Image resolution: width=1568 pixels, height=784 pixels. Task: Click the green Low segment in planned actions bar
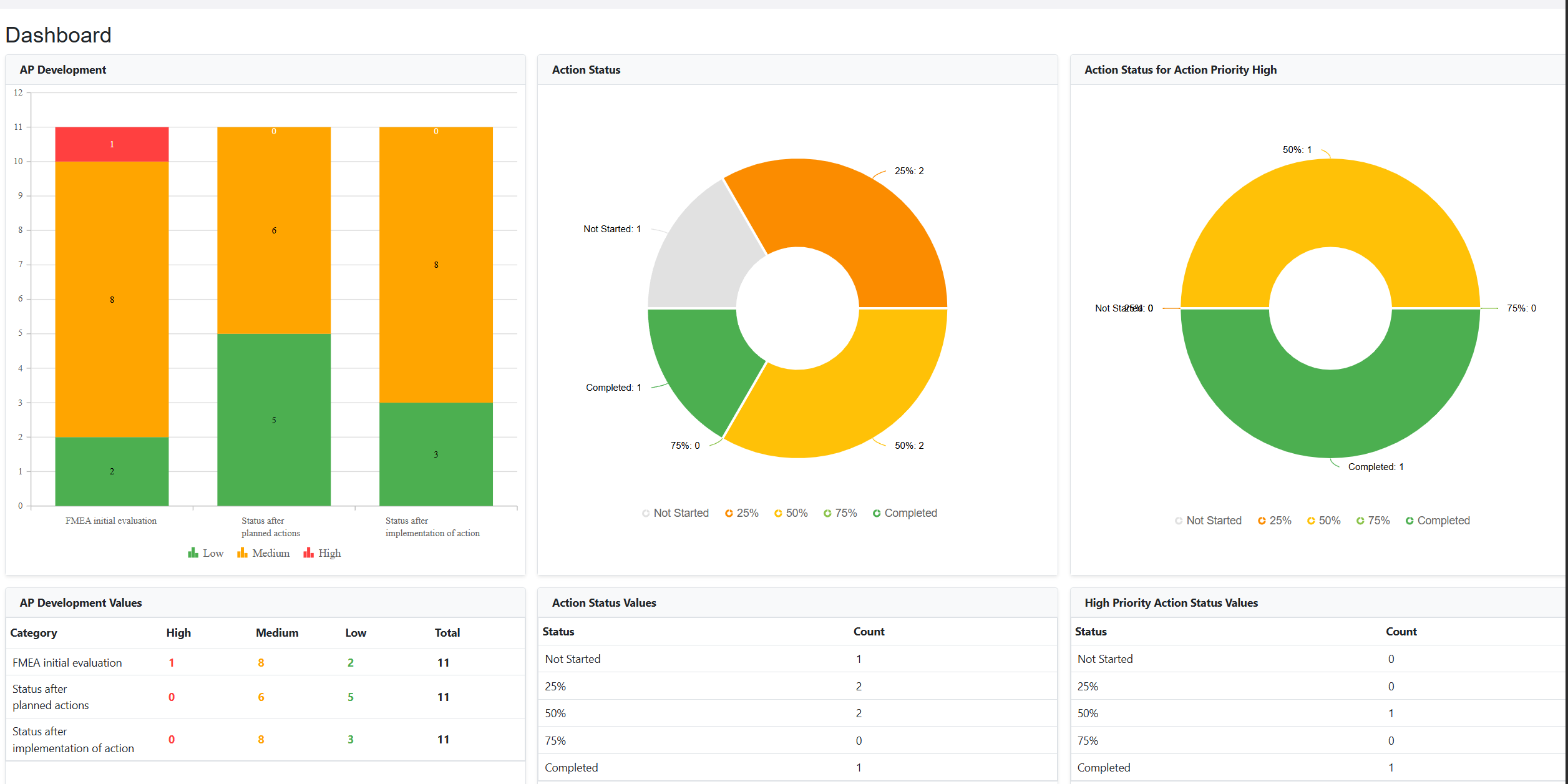274,419
